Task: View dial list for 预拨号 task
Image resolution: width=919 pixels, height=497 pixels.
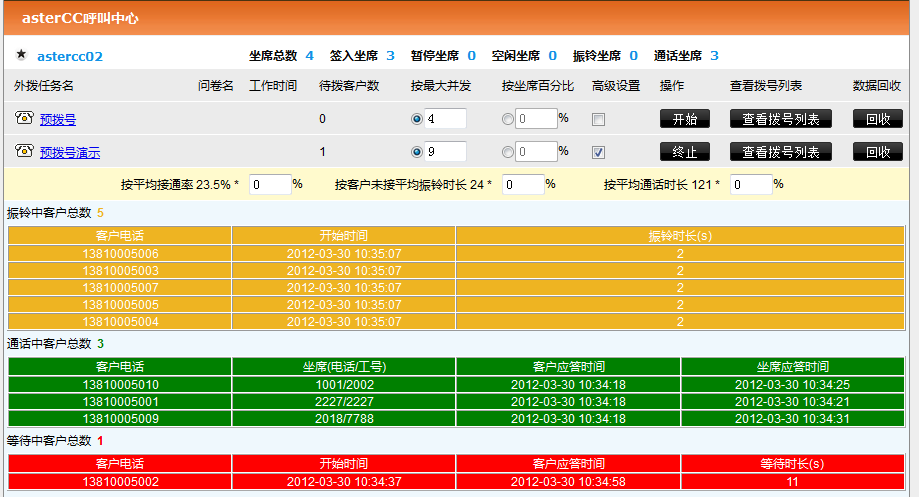Action: (780, 119)
